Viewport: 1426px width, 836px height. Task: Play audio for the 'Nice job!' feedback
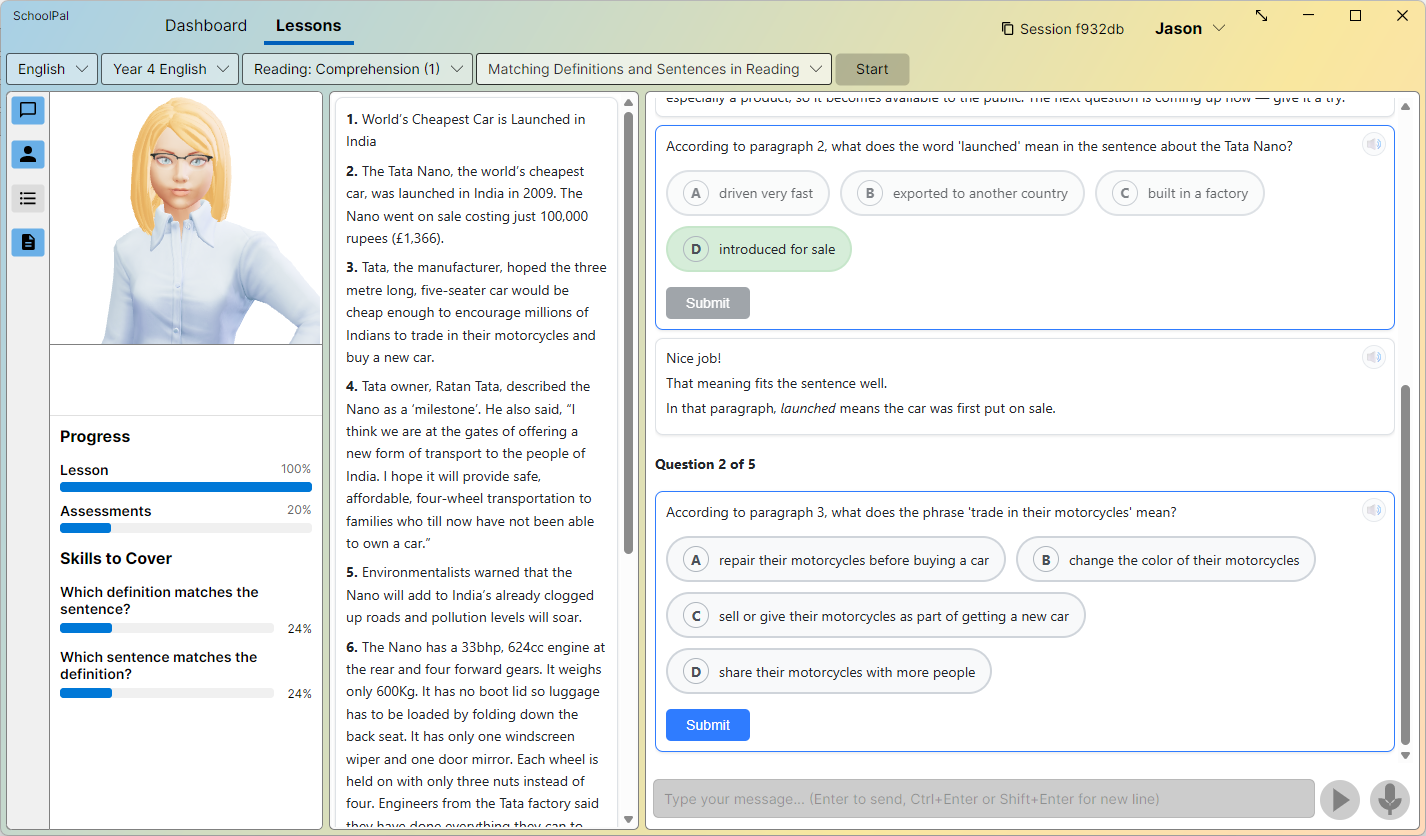click(x=1374, y=357)
